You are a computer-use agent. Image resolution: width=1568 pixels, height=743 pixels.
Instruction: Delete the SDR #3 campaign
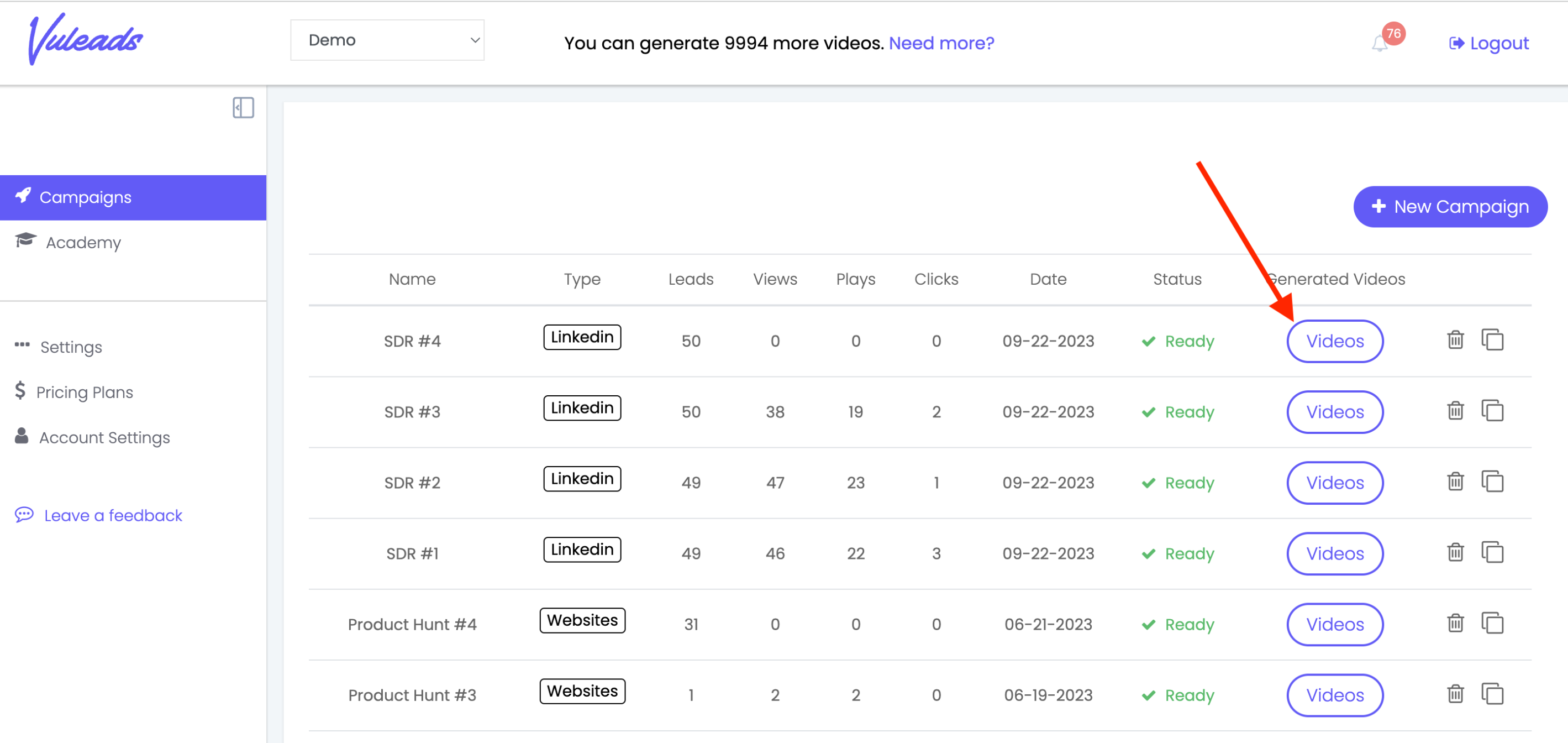[x=1455, y=411]
